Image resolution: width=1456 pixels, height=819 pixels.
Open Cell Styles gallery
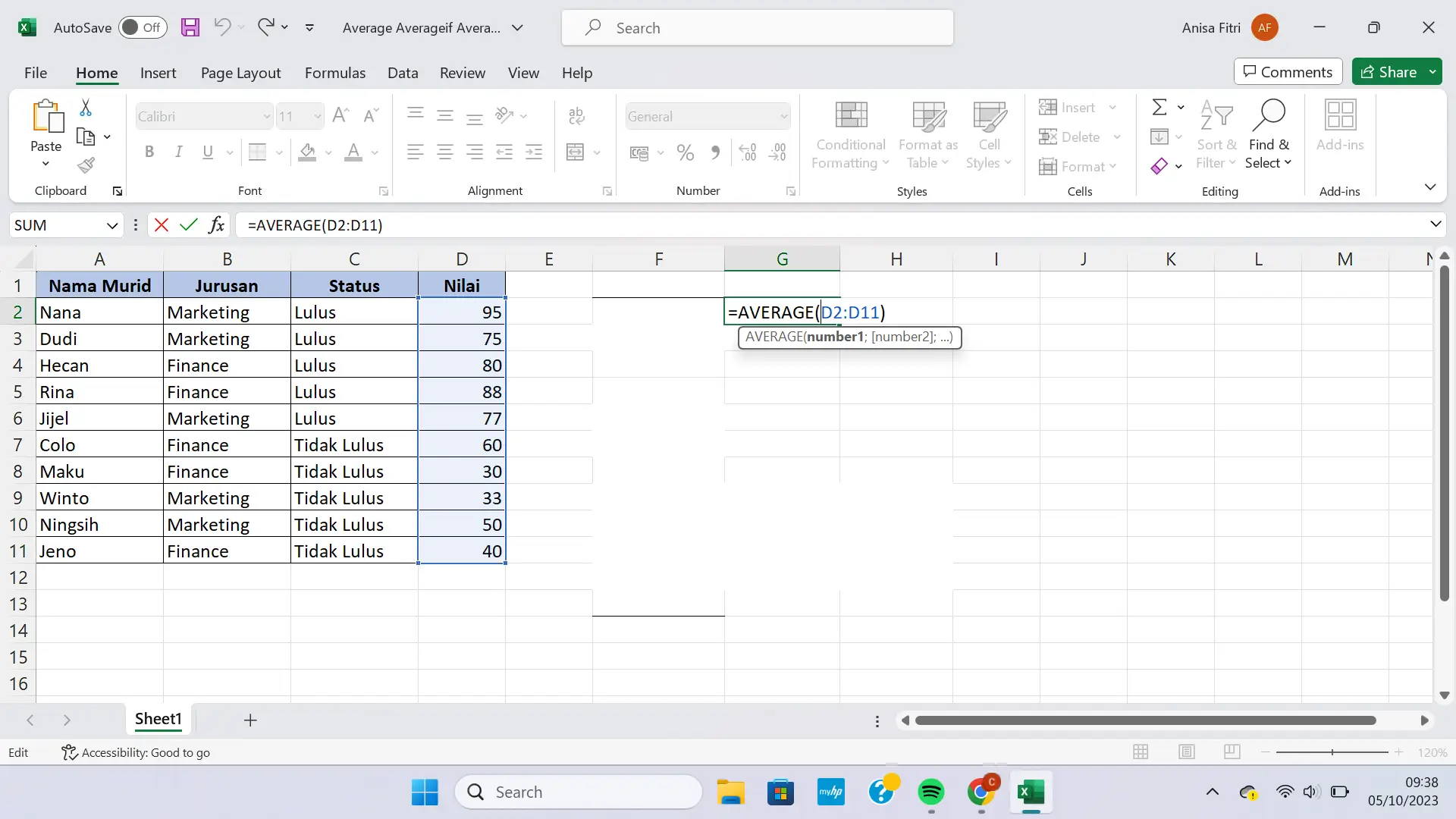(x=989, y=136)
